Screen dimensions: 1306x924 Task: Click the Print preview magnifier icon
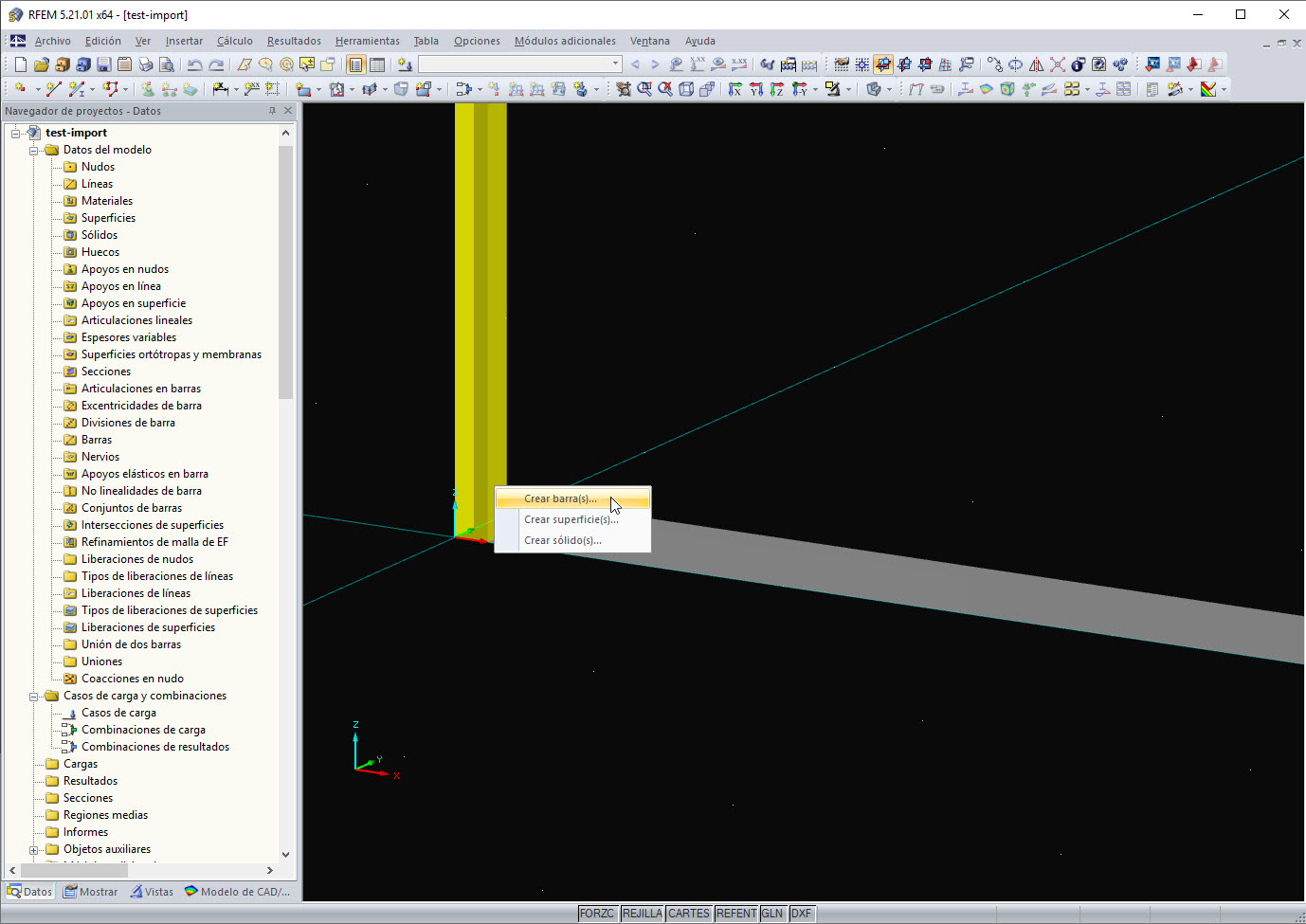tap(166, 64)
